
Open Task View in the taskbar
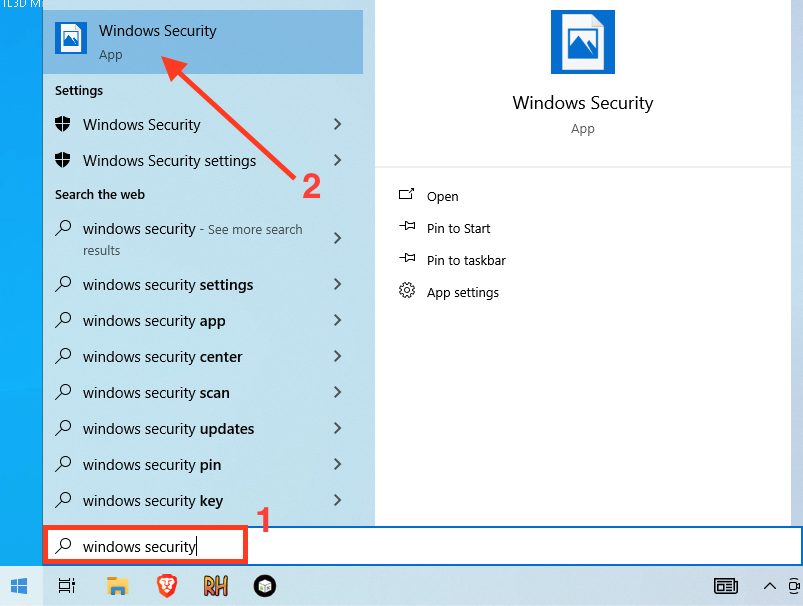pos(67,586)
